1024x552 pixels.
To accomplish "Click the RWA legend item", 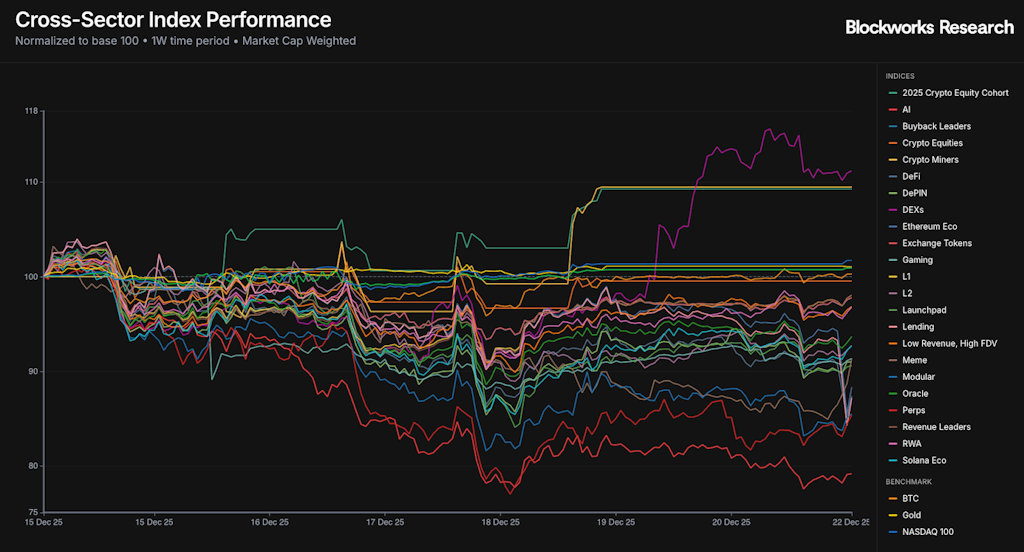I will (x=912, y=444).
